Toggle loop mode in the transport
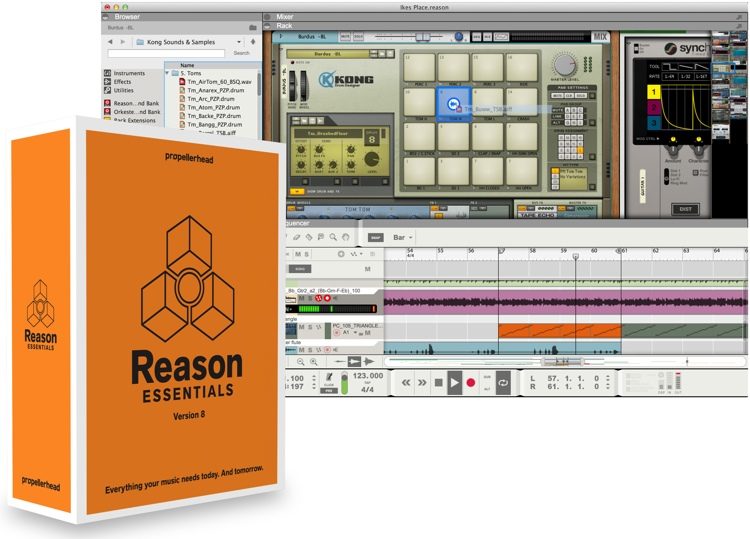 point(503,383)
